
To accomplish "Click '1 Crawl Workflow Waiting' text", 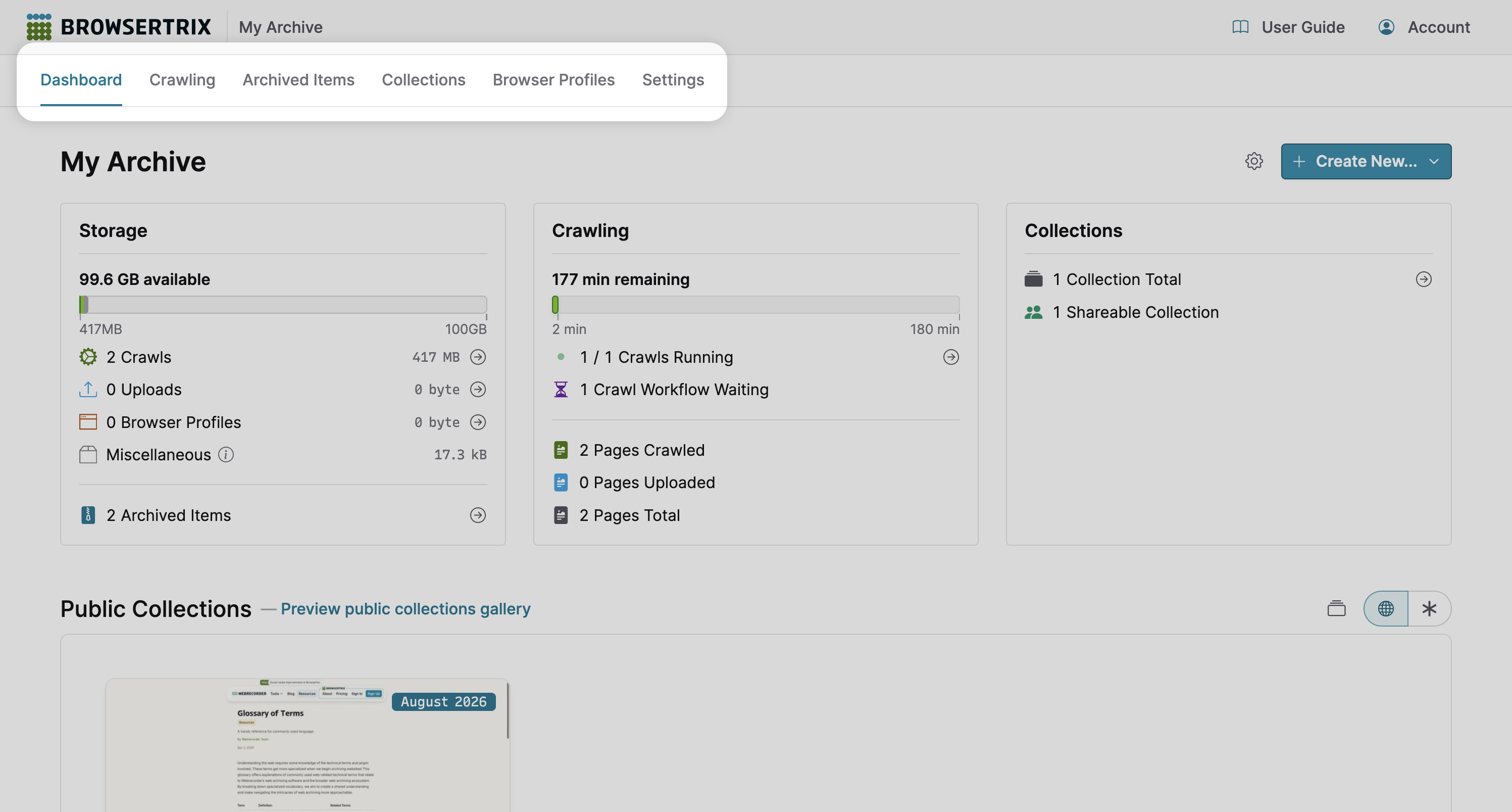I will coord(674,389).
